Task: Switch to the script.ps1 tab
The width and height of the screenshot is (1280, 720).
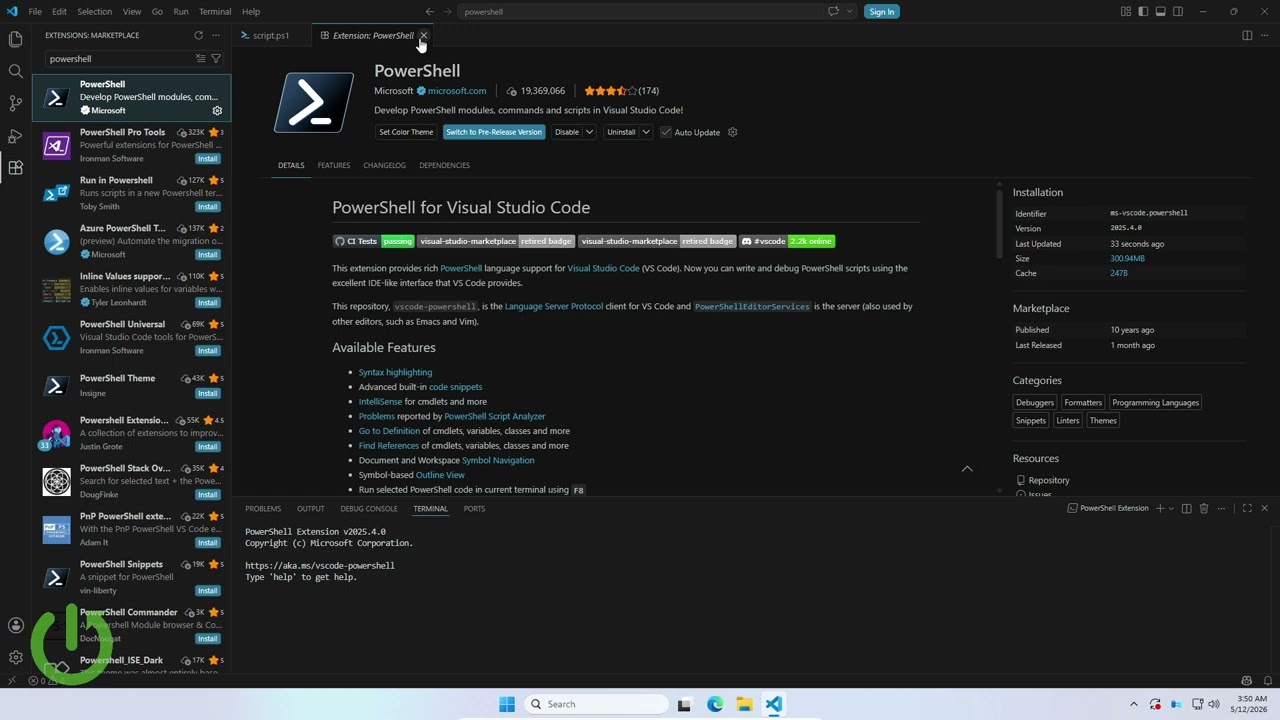Action: [x=271, y=35]
